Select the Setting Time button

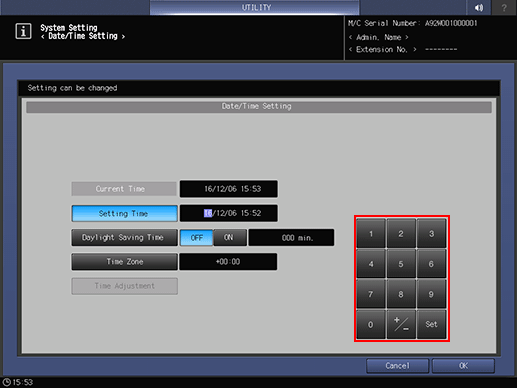tap(124, 213)
